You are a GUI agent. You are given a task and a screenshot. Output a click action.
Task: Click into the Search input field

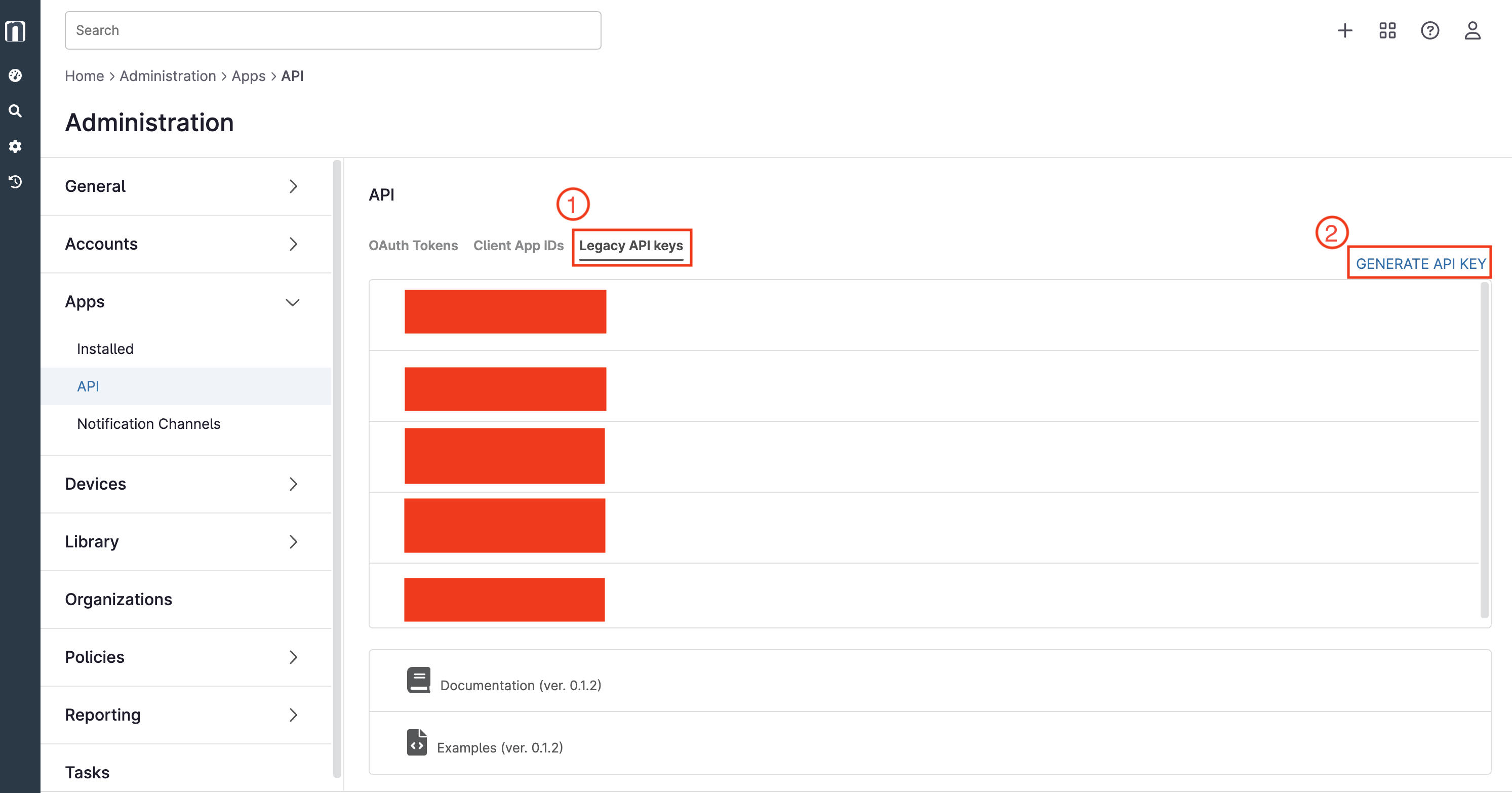[333, 30]
